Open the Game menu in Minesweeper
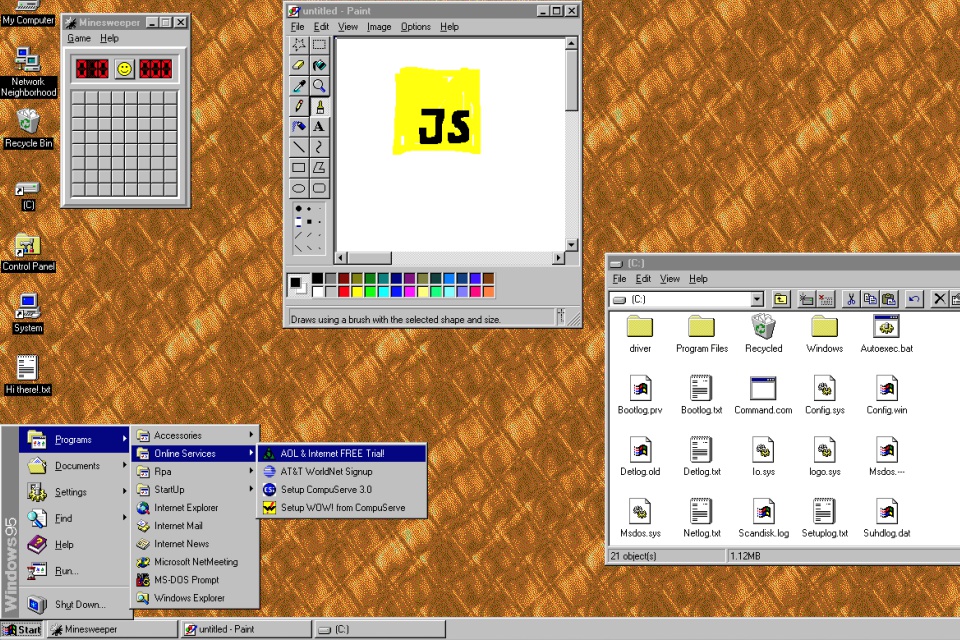 pyautogui.click(x=78, y=38)
